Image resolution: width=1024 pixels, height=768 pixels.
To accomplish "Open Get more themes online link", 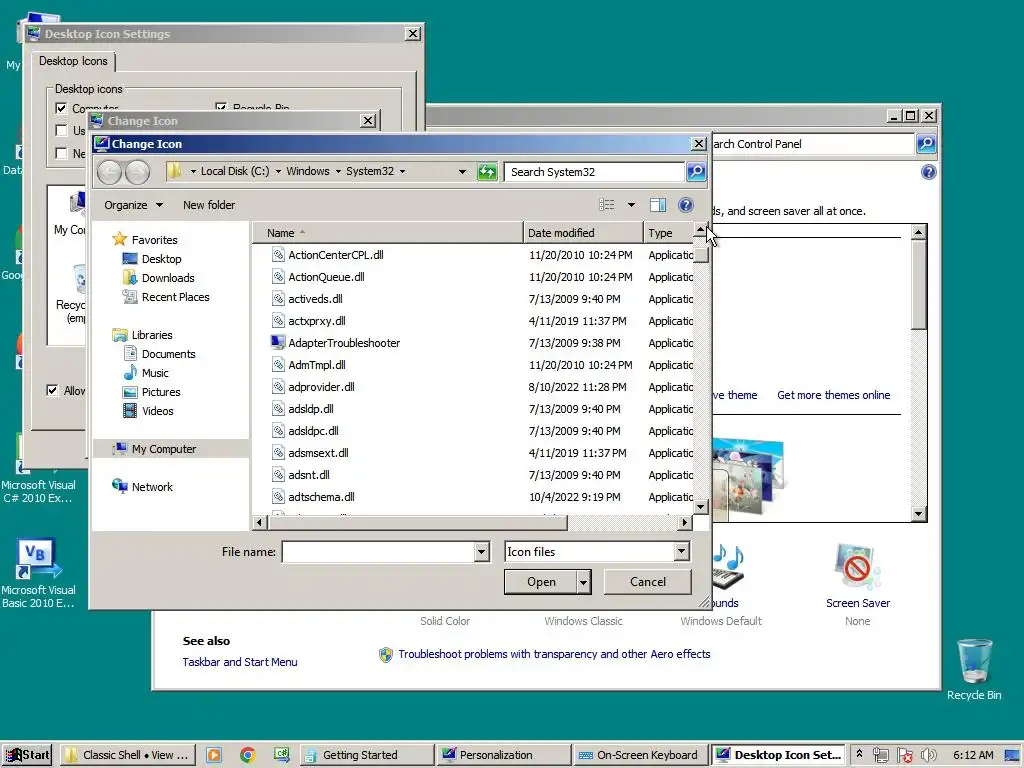I will point(833,395).
